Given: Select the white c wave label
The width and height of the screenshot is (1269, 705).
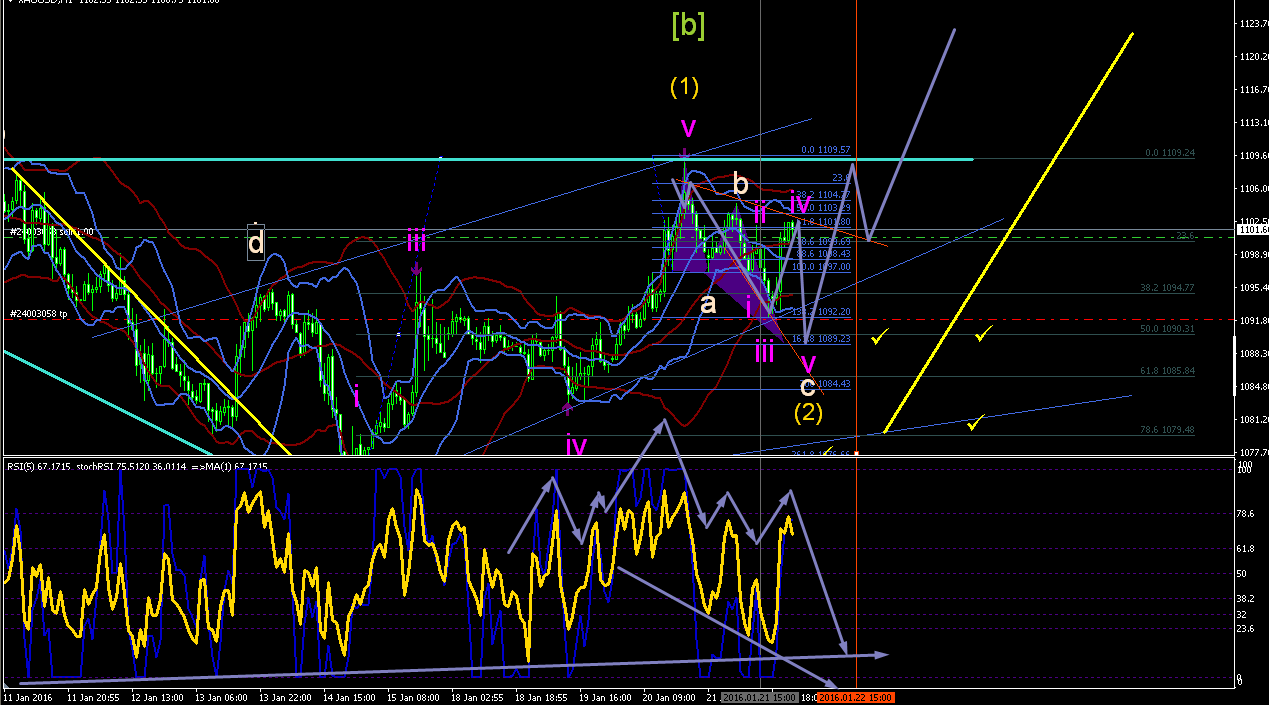Looking at the screenshot, I should click(x=807, y=387).
